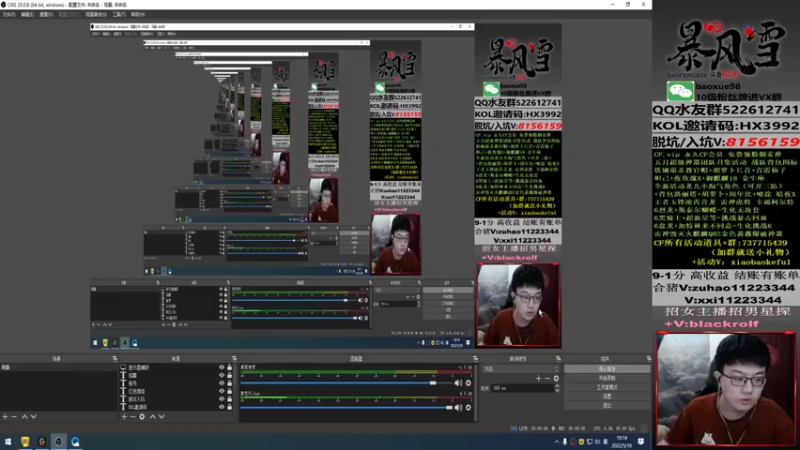
Task: Toggle visibility of sixth source row
Action: [x=221, y=407]
